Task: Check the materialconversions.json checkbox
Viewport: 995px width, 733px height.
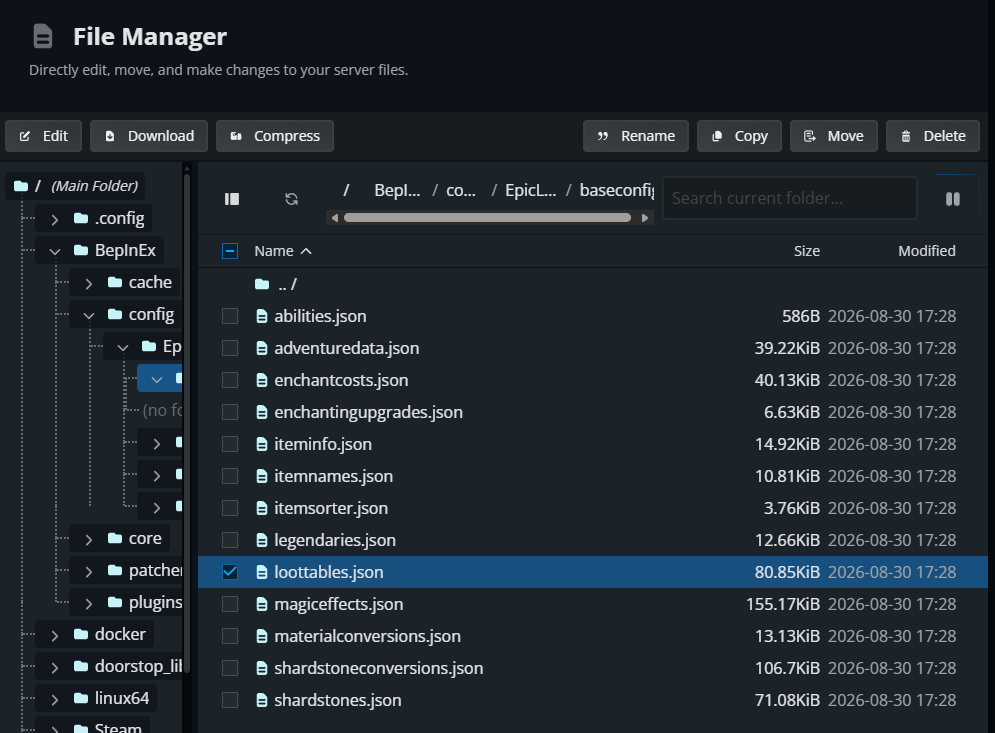Action: (x=230, y=636)
